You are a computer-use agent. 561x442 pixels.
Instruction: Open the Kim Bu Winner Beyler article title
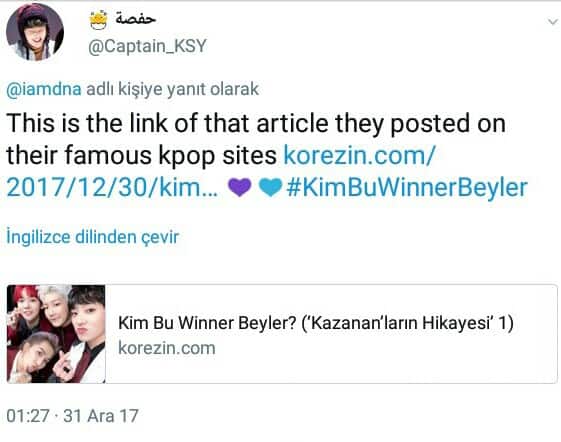click(316, 323)
